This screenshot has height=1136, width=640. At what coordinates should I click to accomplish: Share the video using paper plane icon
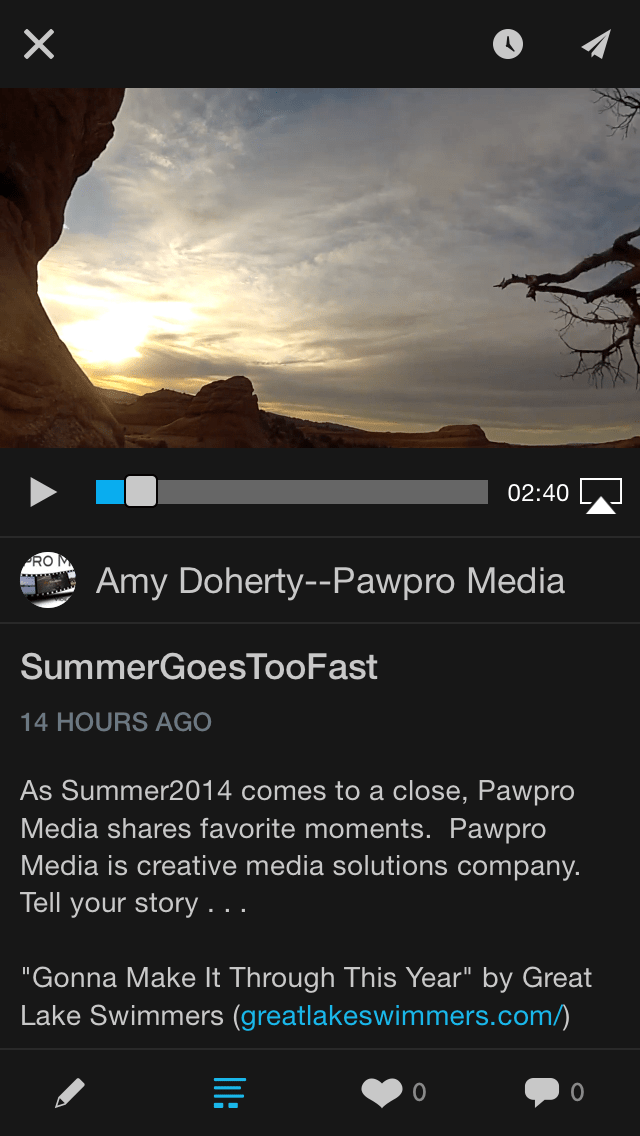[596, 44]
